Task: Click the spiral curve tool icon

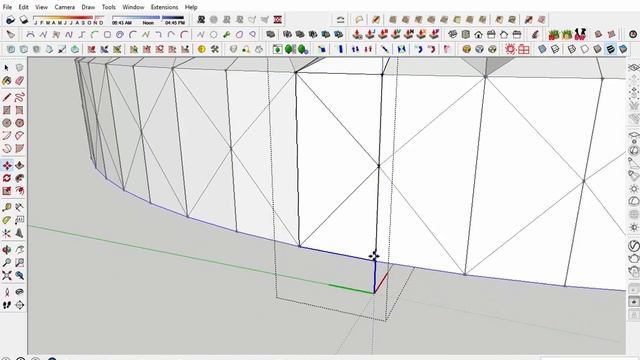Action: [120, 34]
